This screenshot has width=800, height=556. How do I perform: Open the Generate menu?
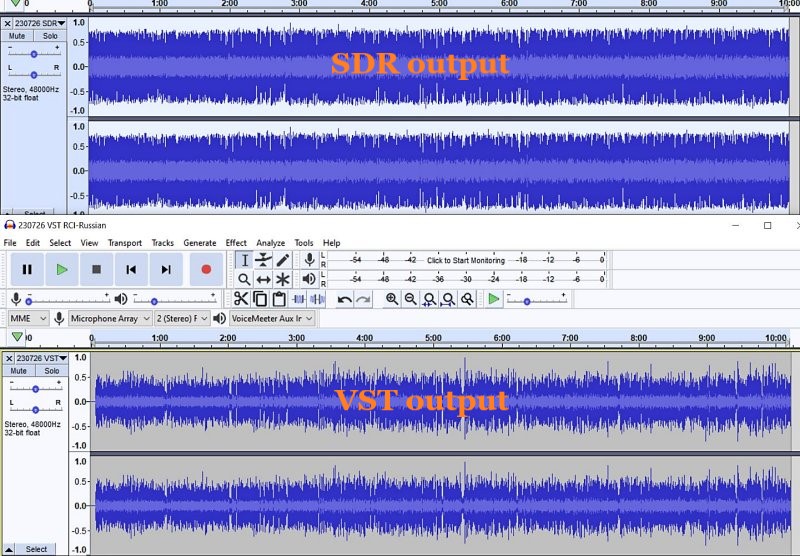(200, 243)
